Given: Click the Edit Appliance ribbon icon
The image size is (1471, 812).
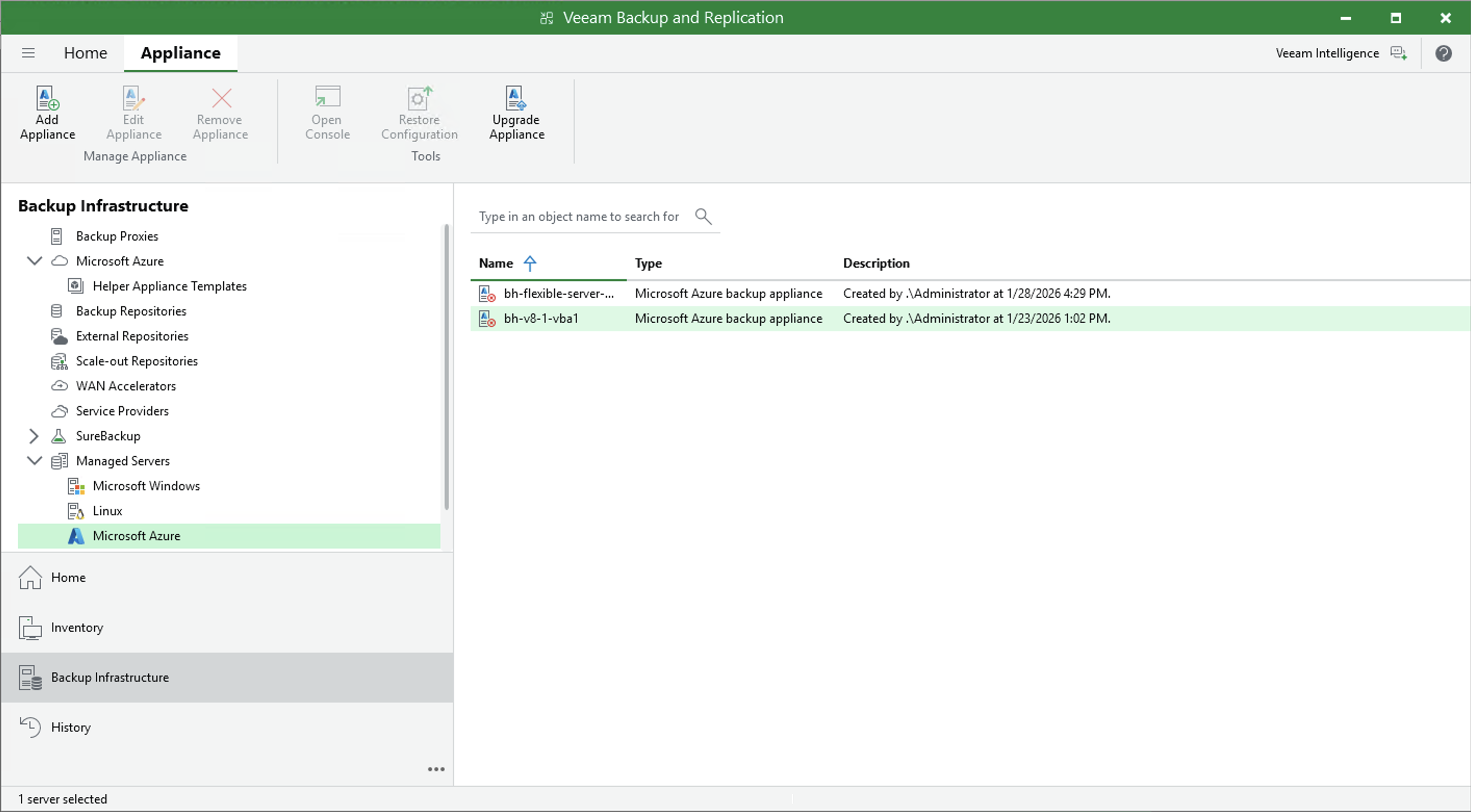Looking at the screenshot, I should click(x=134, y=98).
